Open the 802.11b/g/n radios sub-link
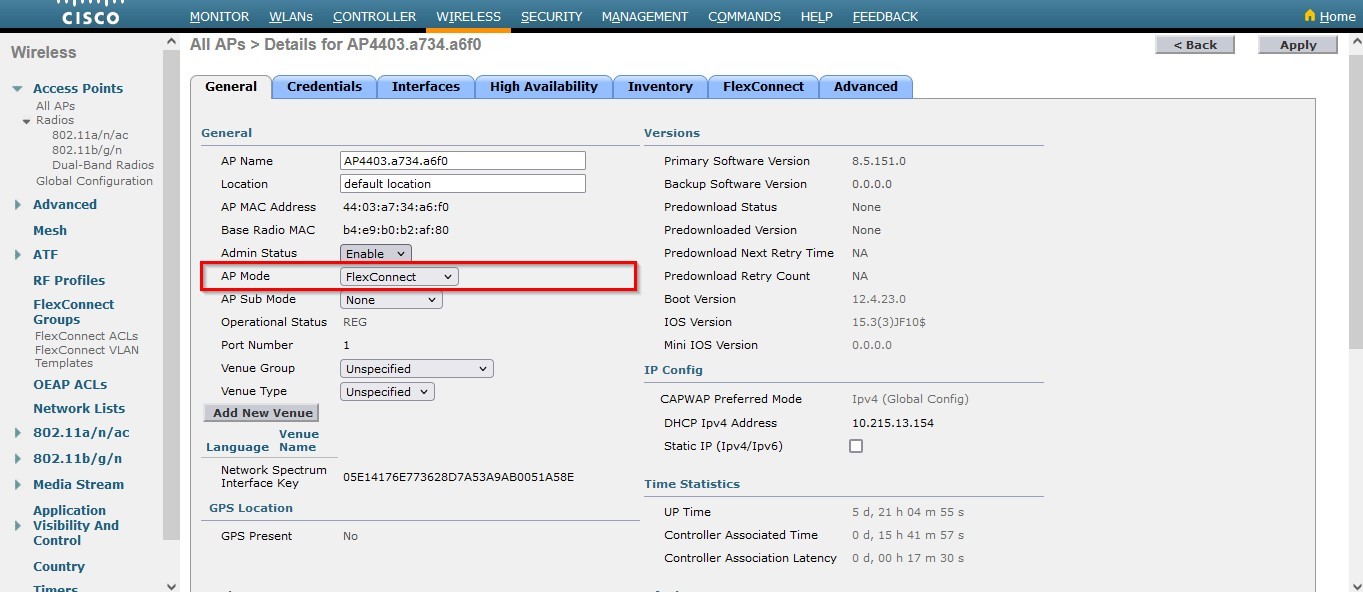 [87, 150]
